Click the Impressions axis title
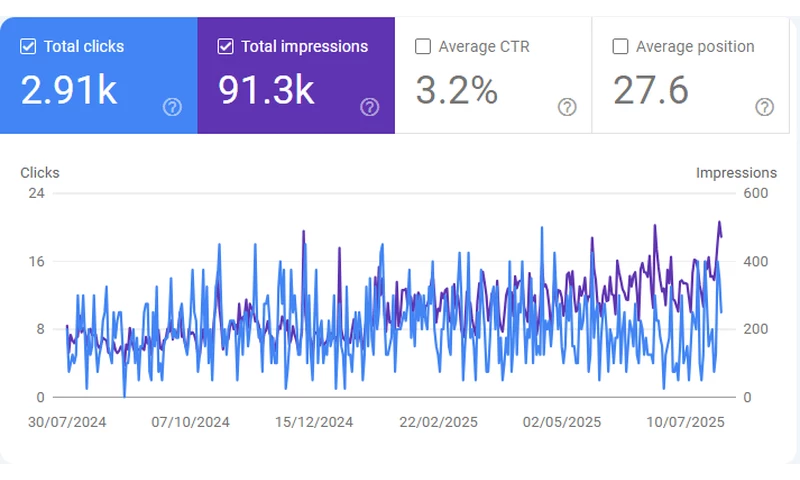Viewport: 800px width, 480px height. pos(736,173)
